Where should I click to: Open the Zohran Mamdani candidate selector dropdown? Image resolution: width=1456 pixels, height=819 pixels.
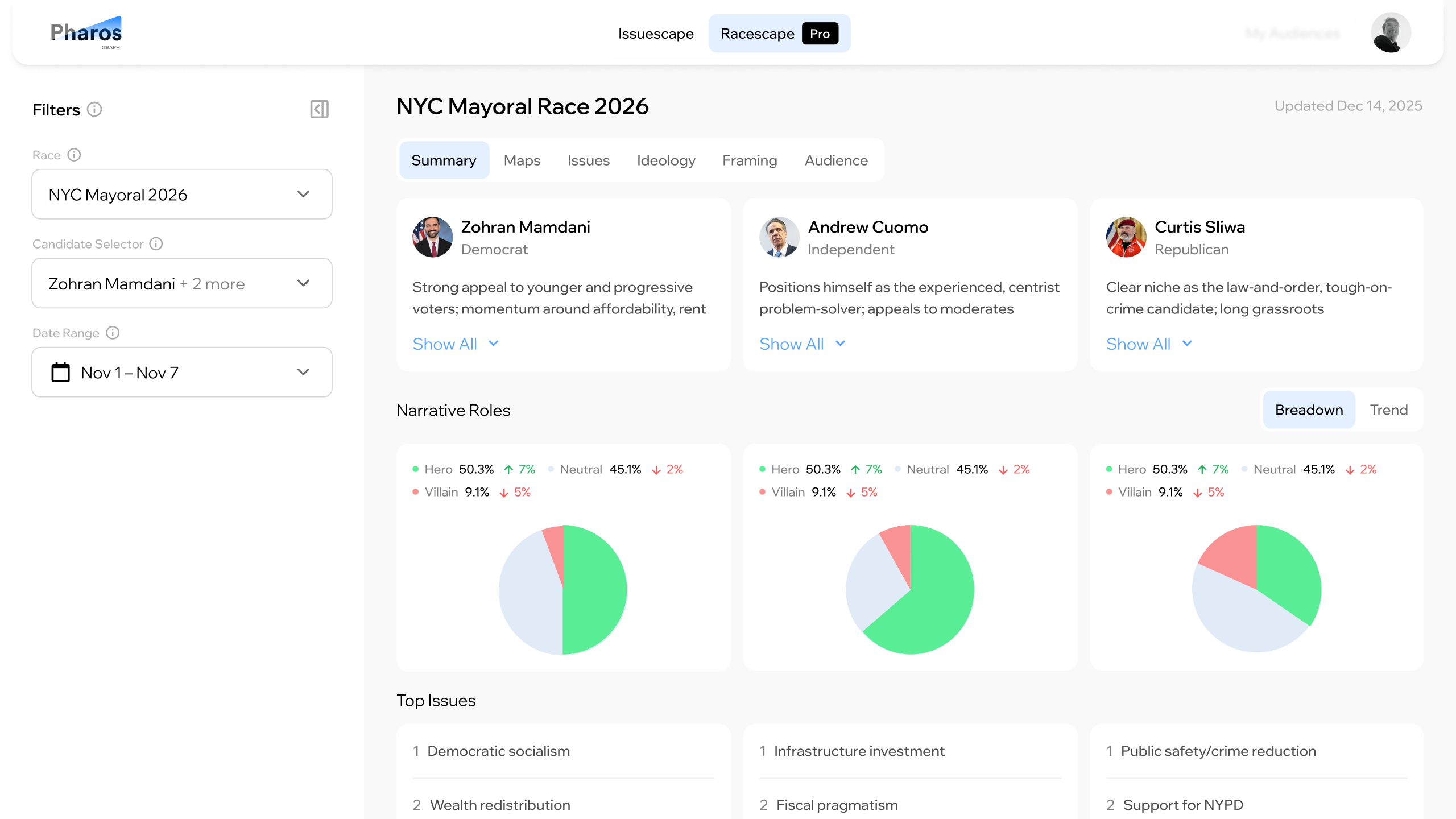[182, 283]
